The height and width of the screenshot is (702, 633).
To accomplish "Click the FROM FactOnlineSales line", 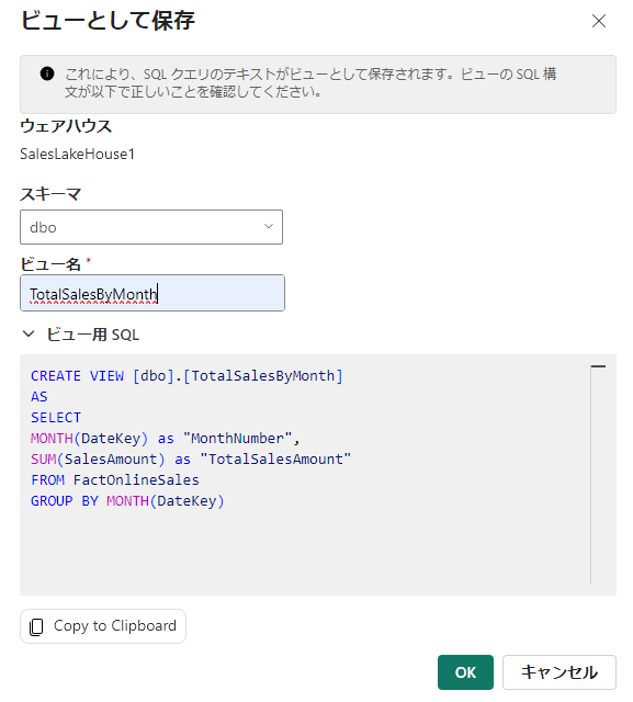I will pyautogui.click(x=115, y=480).
